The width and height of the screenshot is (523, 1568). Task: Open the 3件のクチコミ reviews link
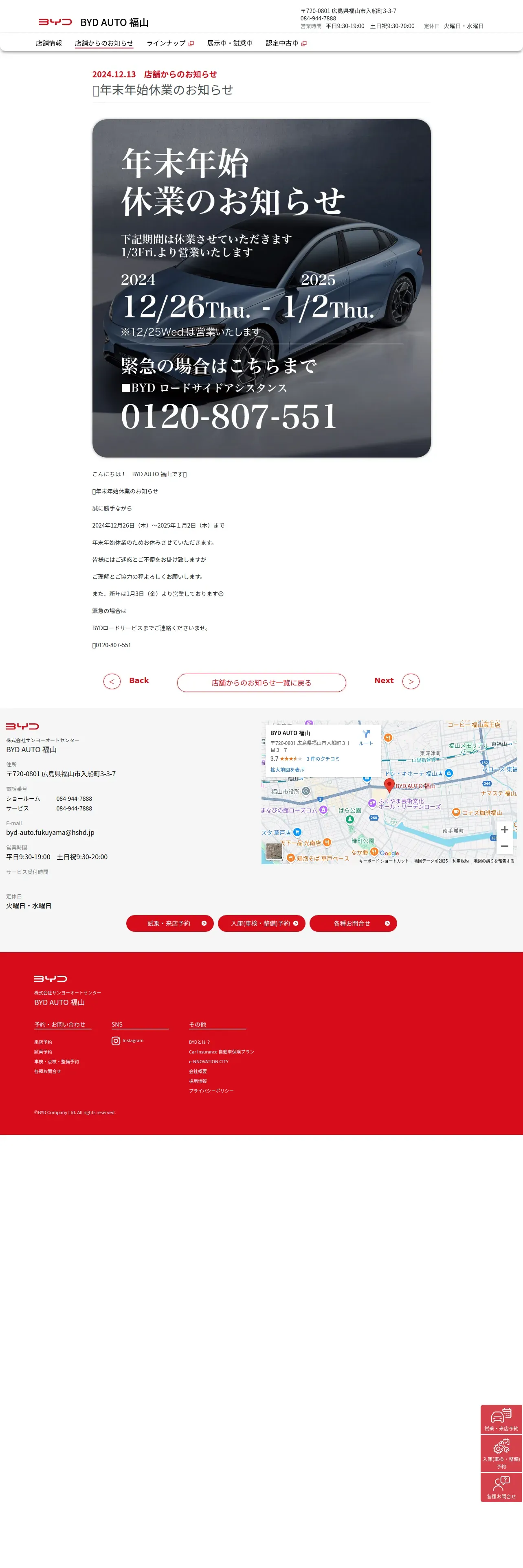click(323, 759)
